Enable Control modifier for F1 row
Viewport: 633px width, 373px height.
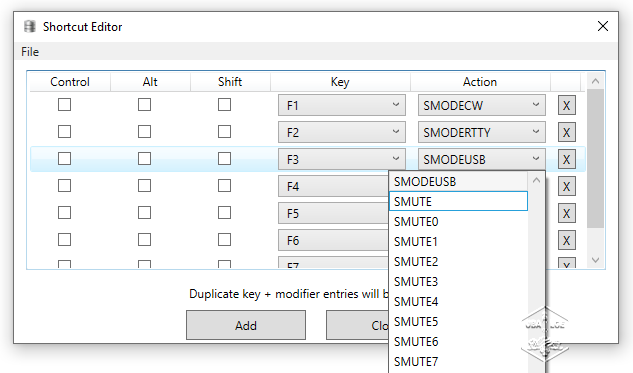pyautogui.click(x=65, y=105)
